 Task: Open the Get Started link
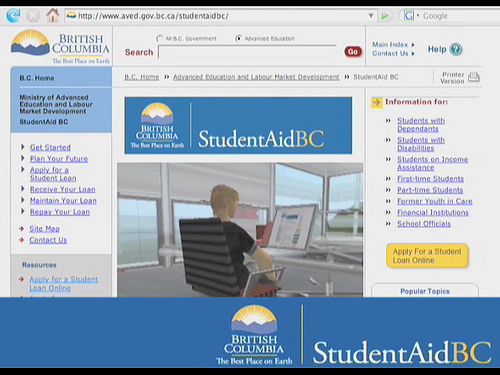(x=50, y=147)
